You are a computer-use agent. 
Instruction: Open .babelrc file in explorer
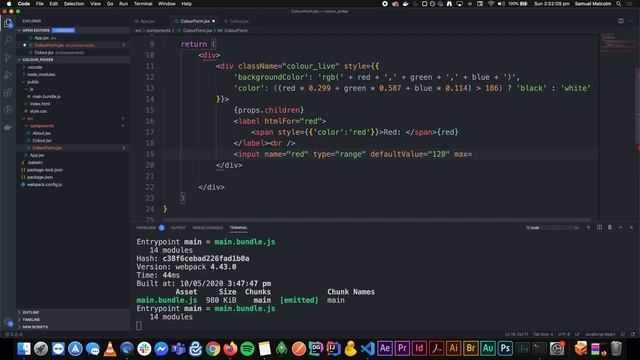(x=35, y=162)
